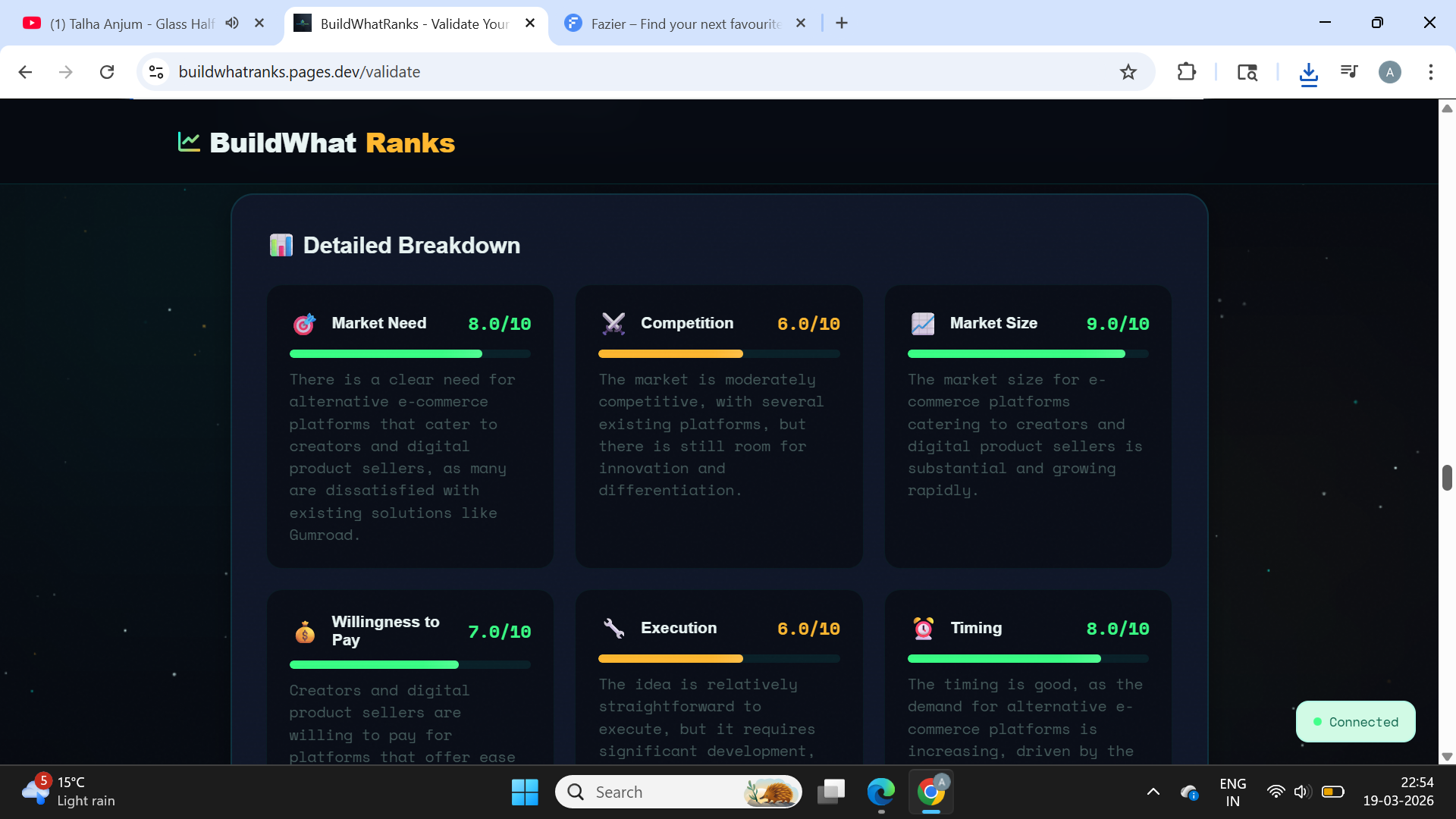Switch to the Talha Anjum YouTube tab
This screenshot has width=1456, height=819.
[129, 24]
